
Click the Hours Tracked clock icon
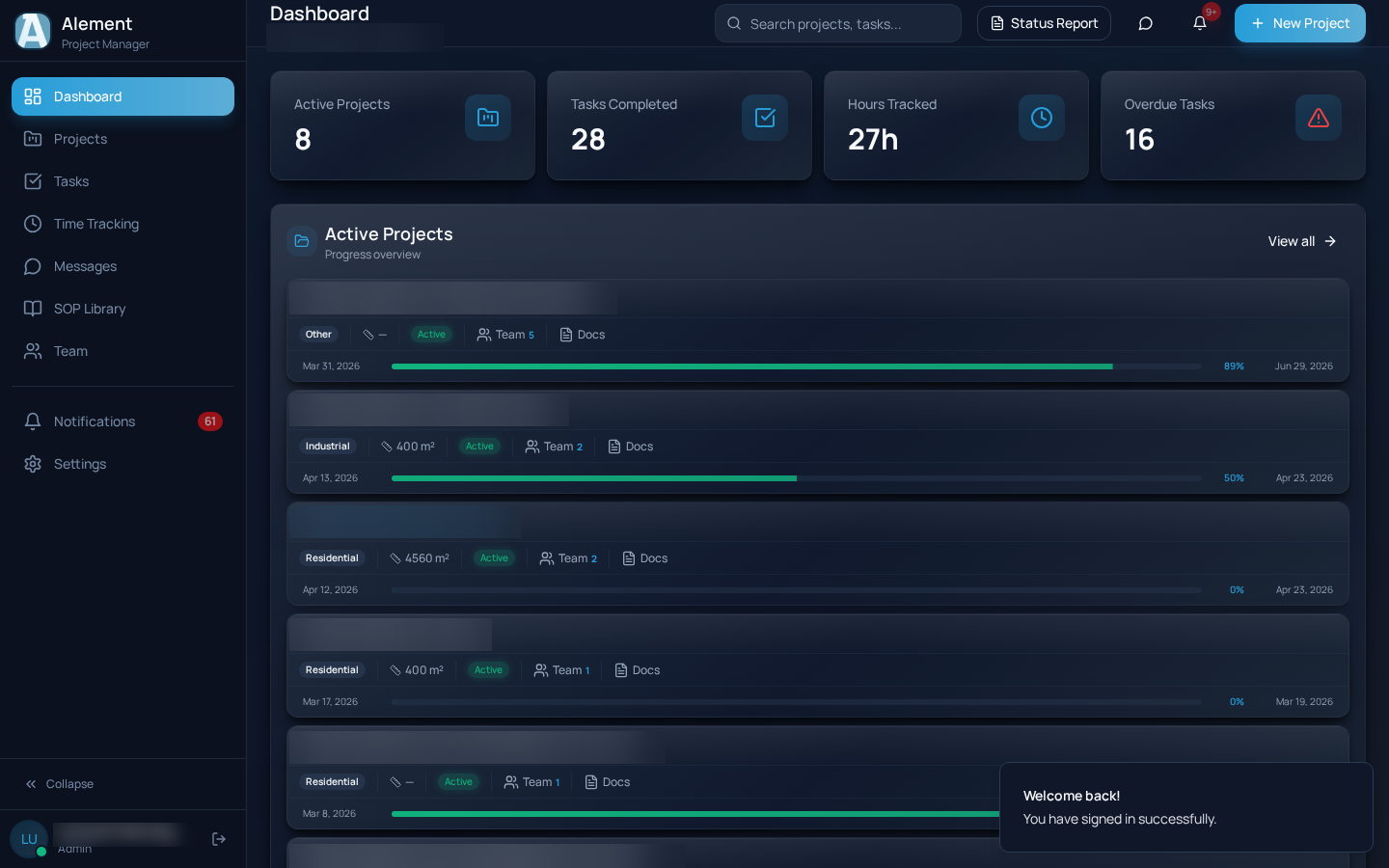point(1042,118)
